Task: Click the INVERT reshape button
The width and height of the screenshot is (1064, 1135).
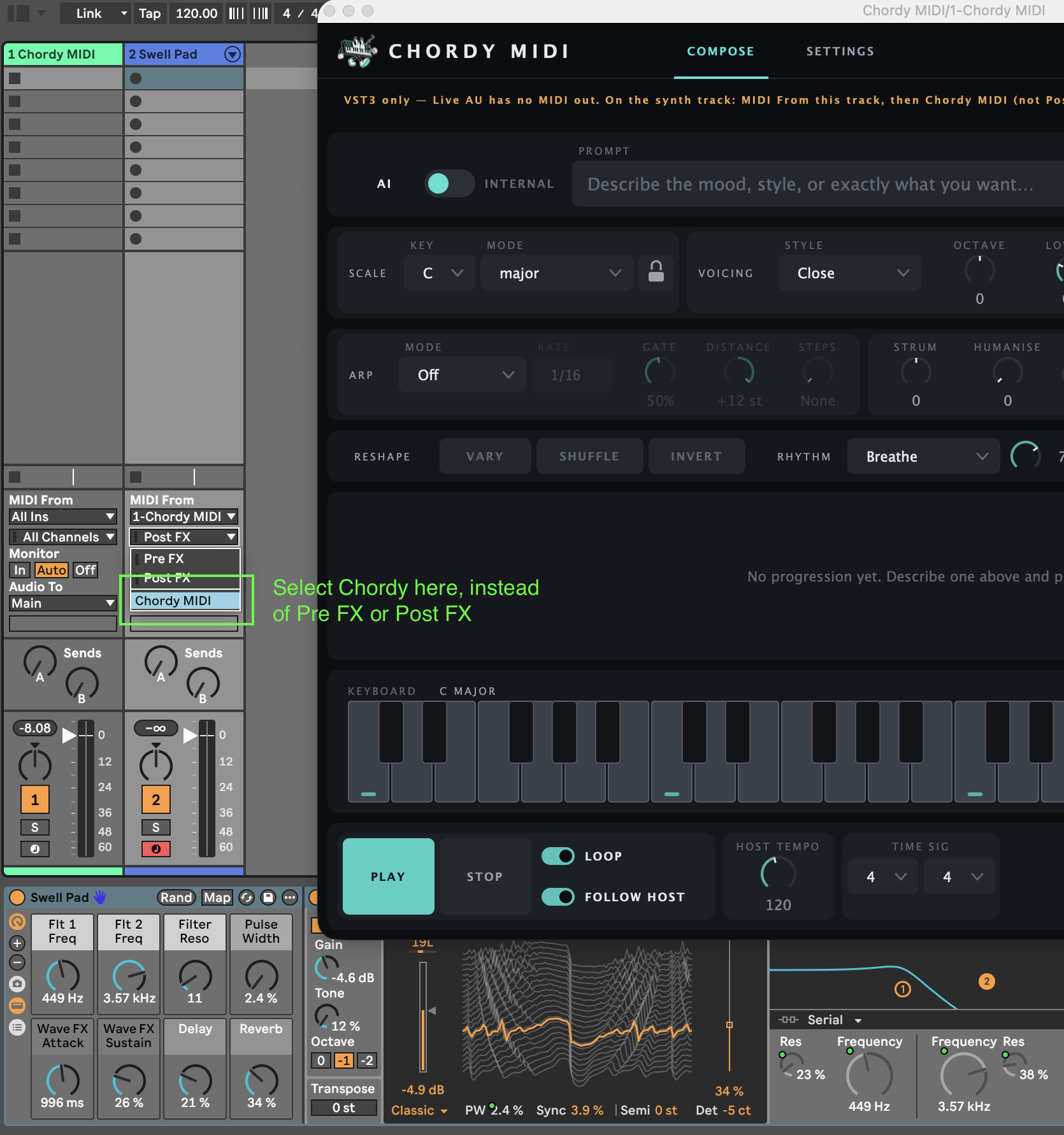Action: tap(696, 456)
